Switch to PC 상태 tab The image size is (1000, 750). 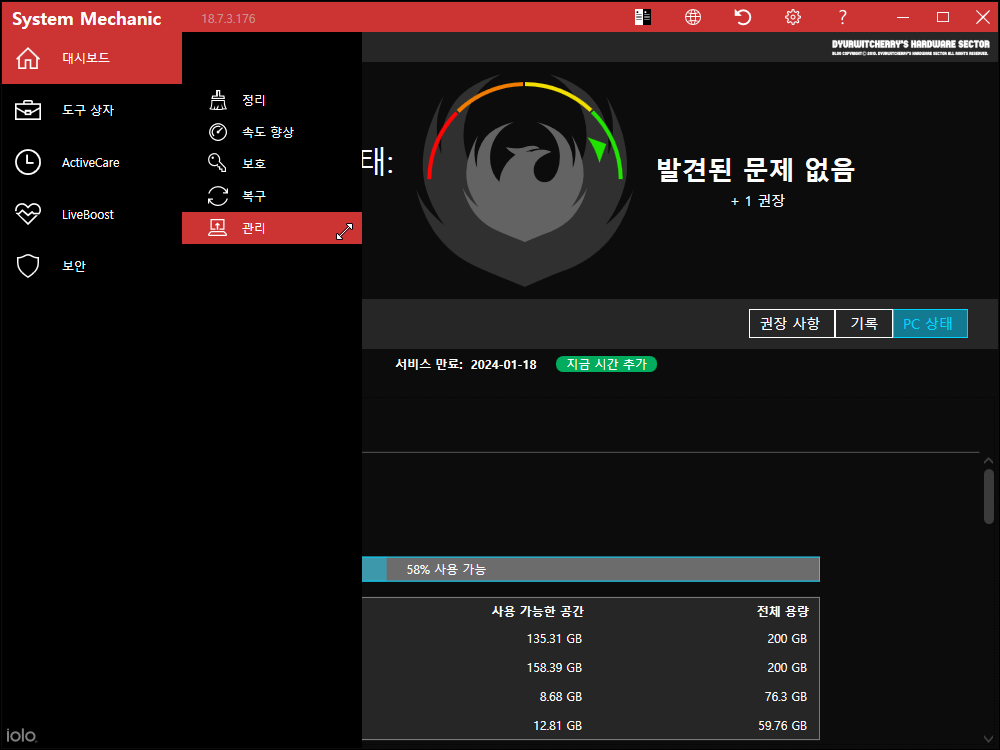pos(930,323)
